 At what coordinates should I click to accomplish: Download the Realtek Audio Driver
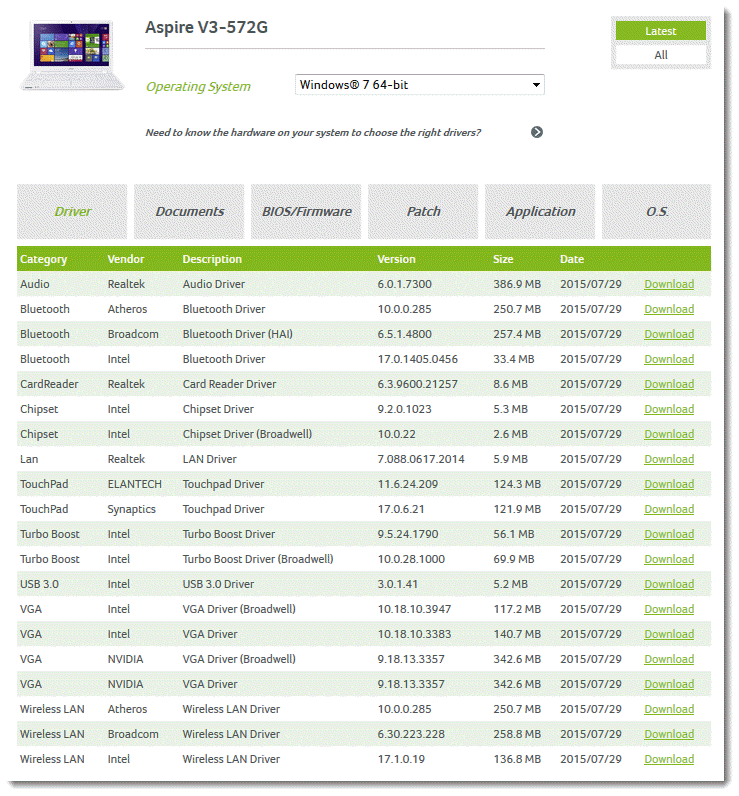(669, 284)
